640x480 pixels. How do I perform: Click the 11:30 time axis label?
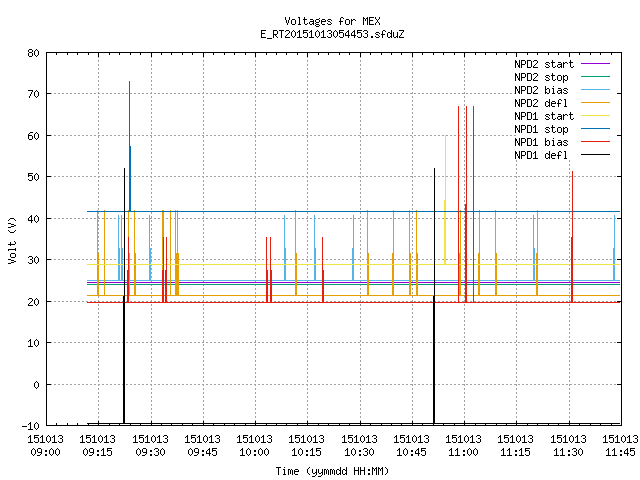tap(568, 452)
